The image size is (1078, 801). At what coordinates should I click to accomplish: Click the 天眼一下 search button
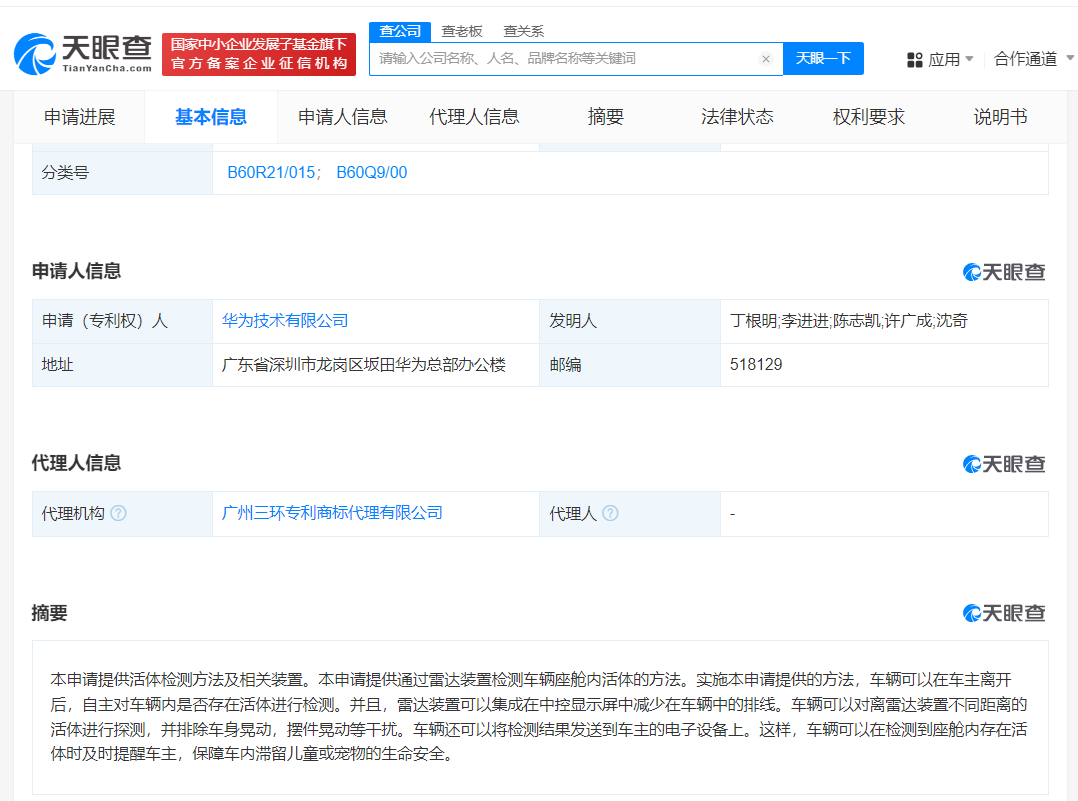point(822,58)
